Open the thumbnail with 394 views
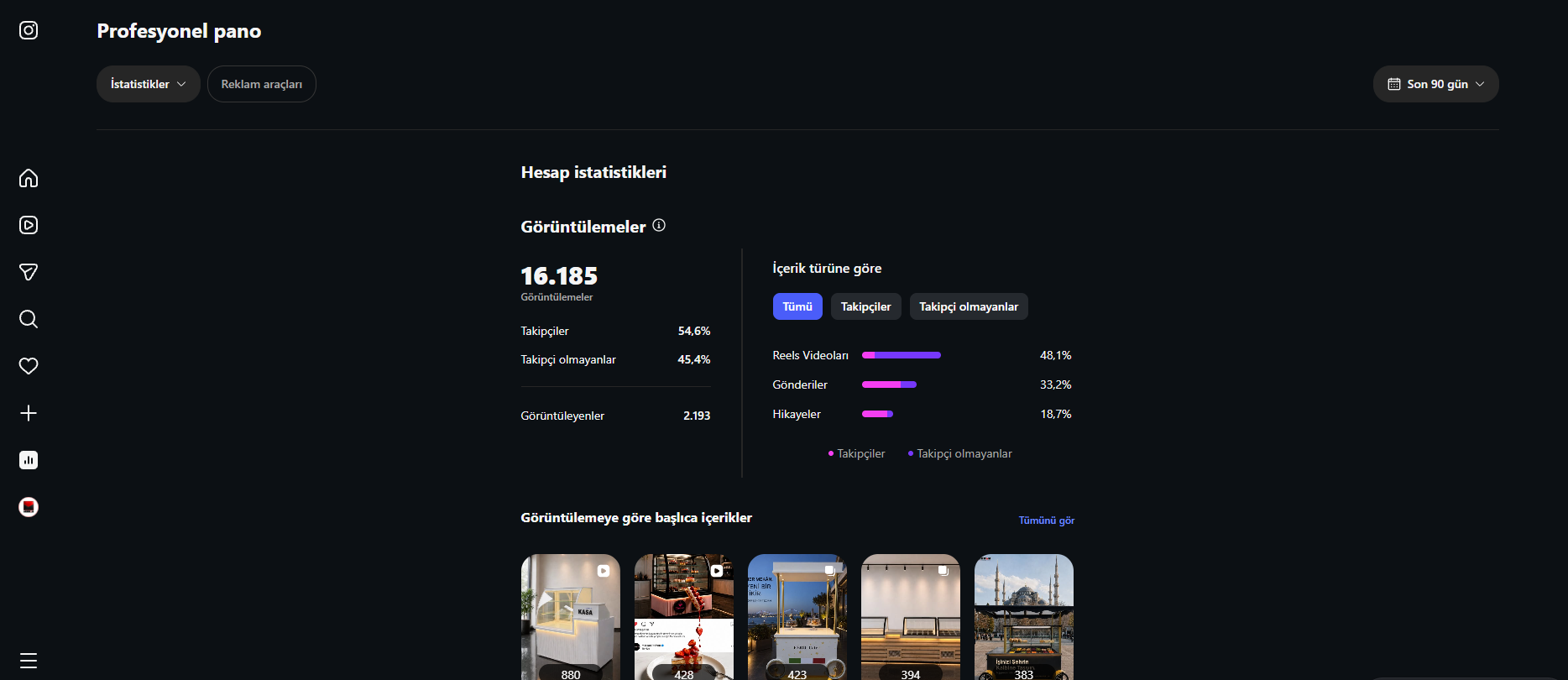Screen dimensions: 1568x680 pos(911,617)
